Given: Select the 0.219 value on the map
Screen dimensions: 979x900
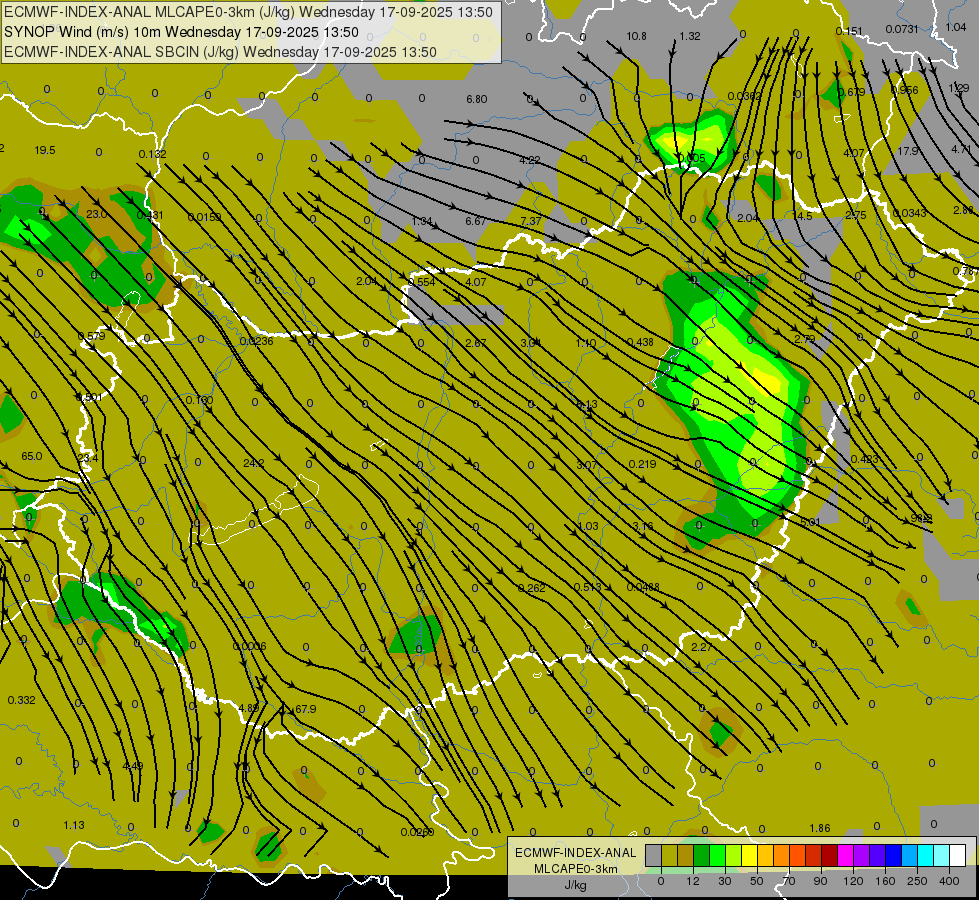Looking at the screenshot, I should click(642, 463).
